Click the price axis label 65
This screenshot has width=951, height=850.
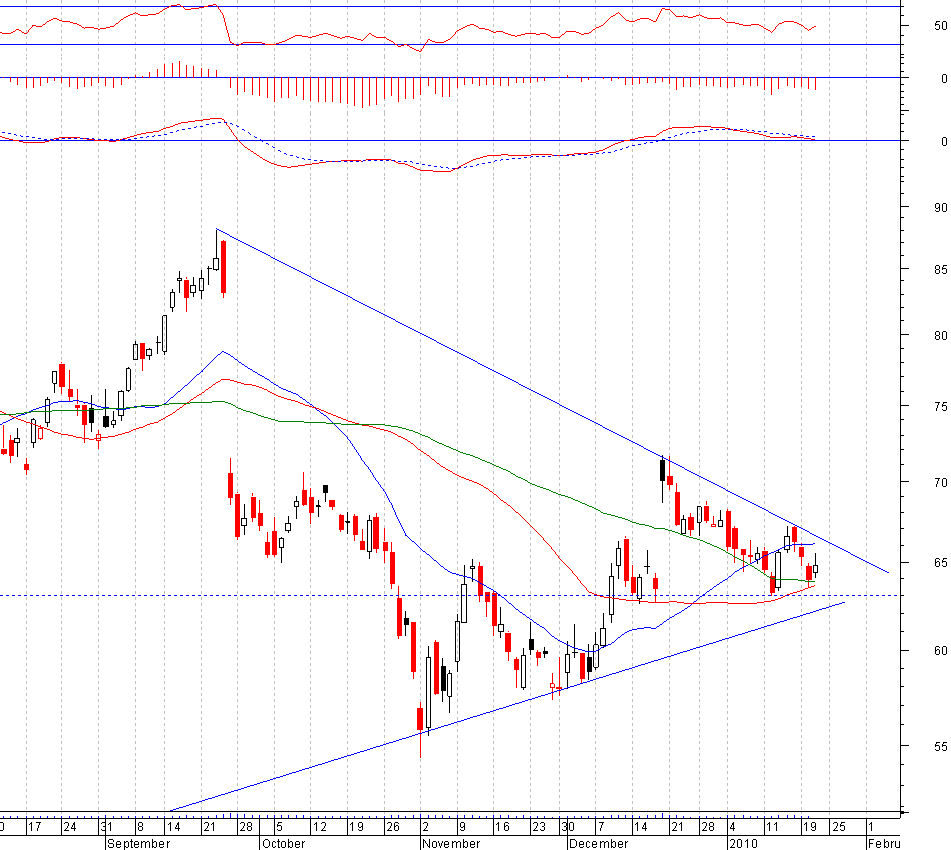click(940, 563)
